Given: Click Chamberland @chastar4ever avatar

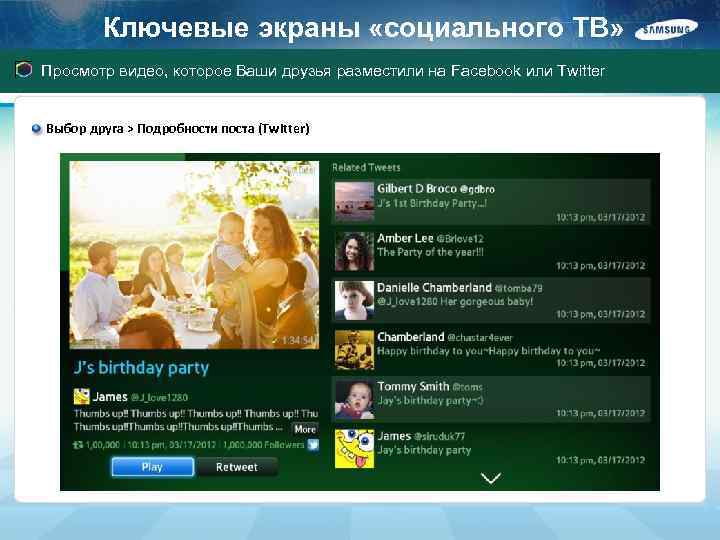Looking at the screenshot, I should (354, 350).
